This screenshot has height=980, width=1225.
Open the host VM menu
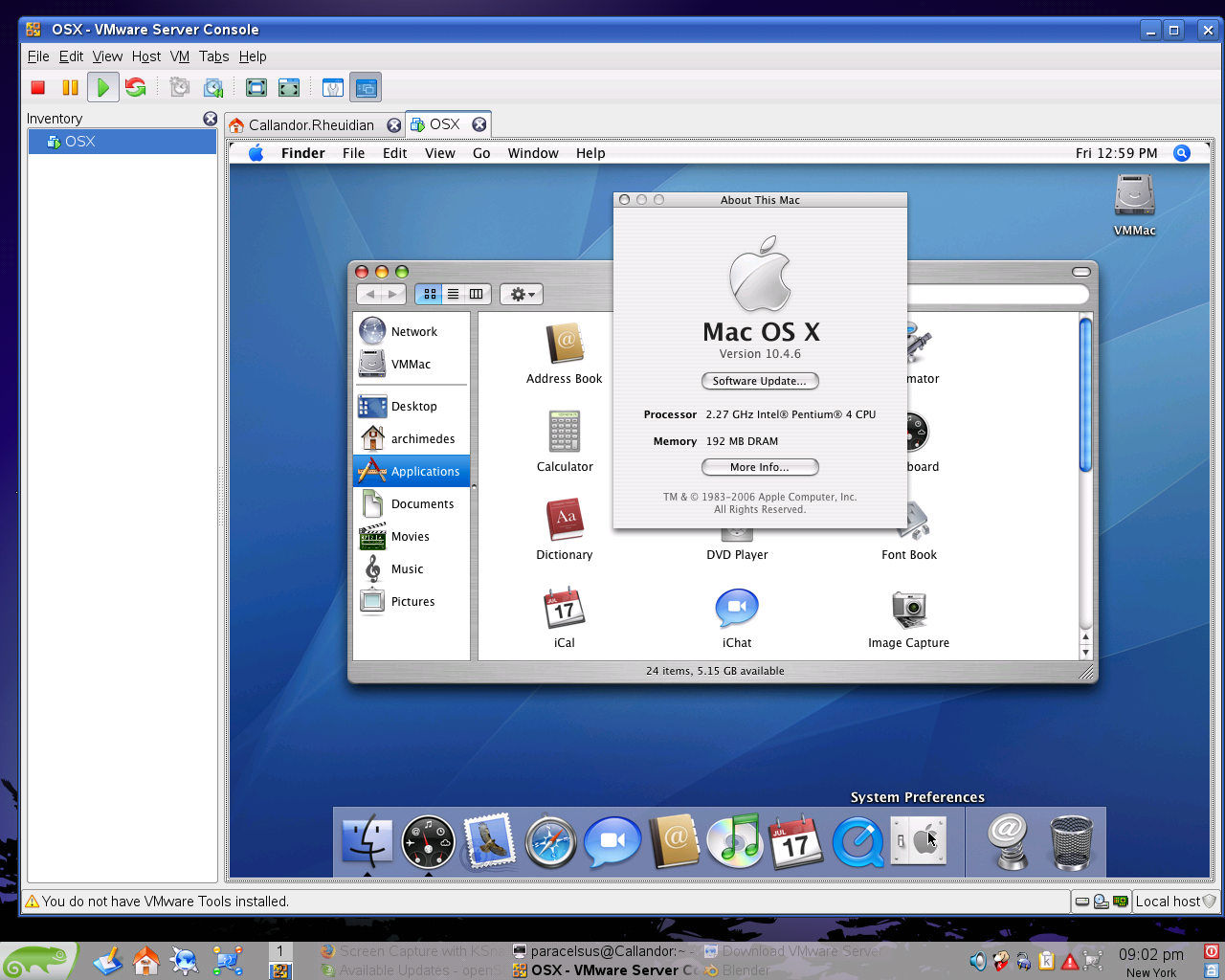(180, 56)
